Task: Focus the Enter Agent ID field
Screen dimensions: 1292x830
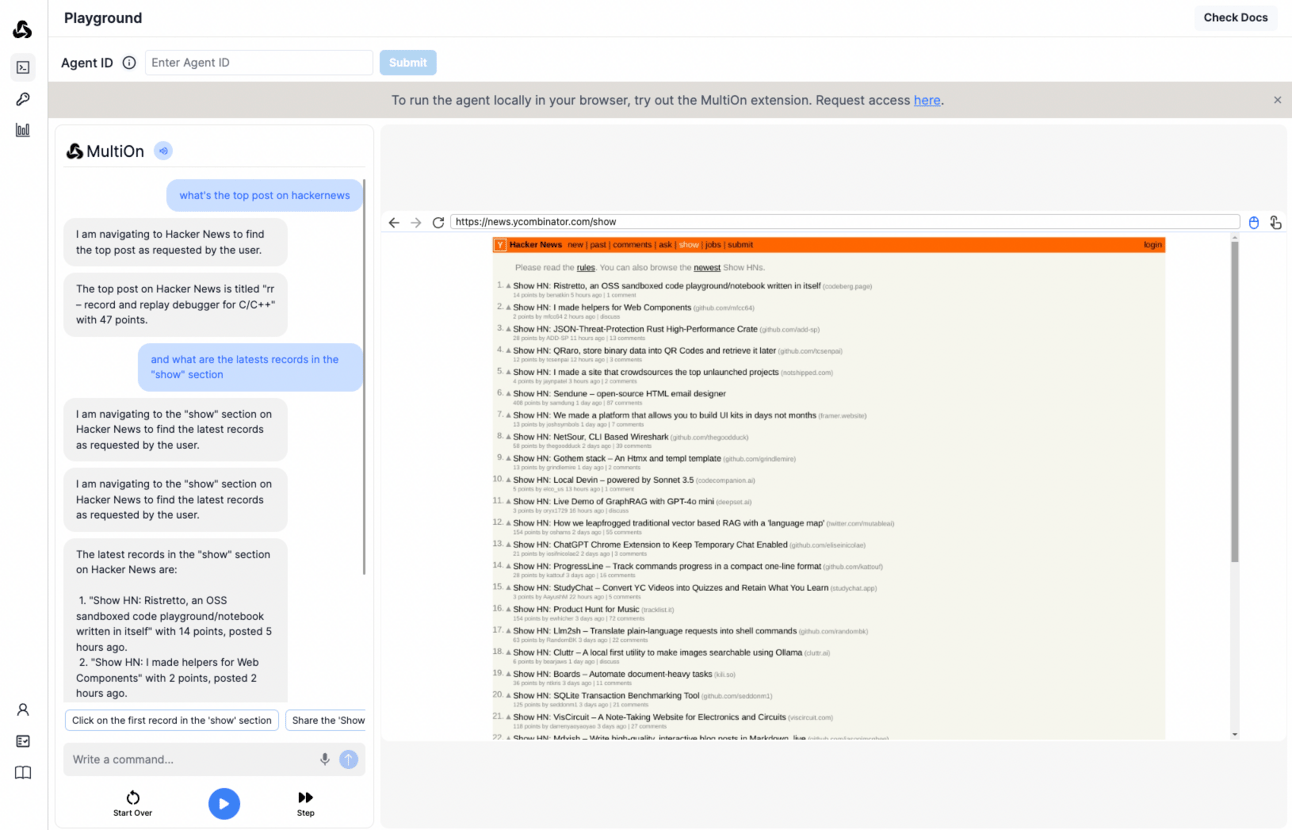Action: [x=259, y=63]
